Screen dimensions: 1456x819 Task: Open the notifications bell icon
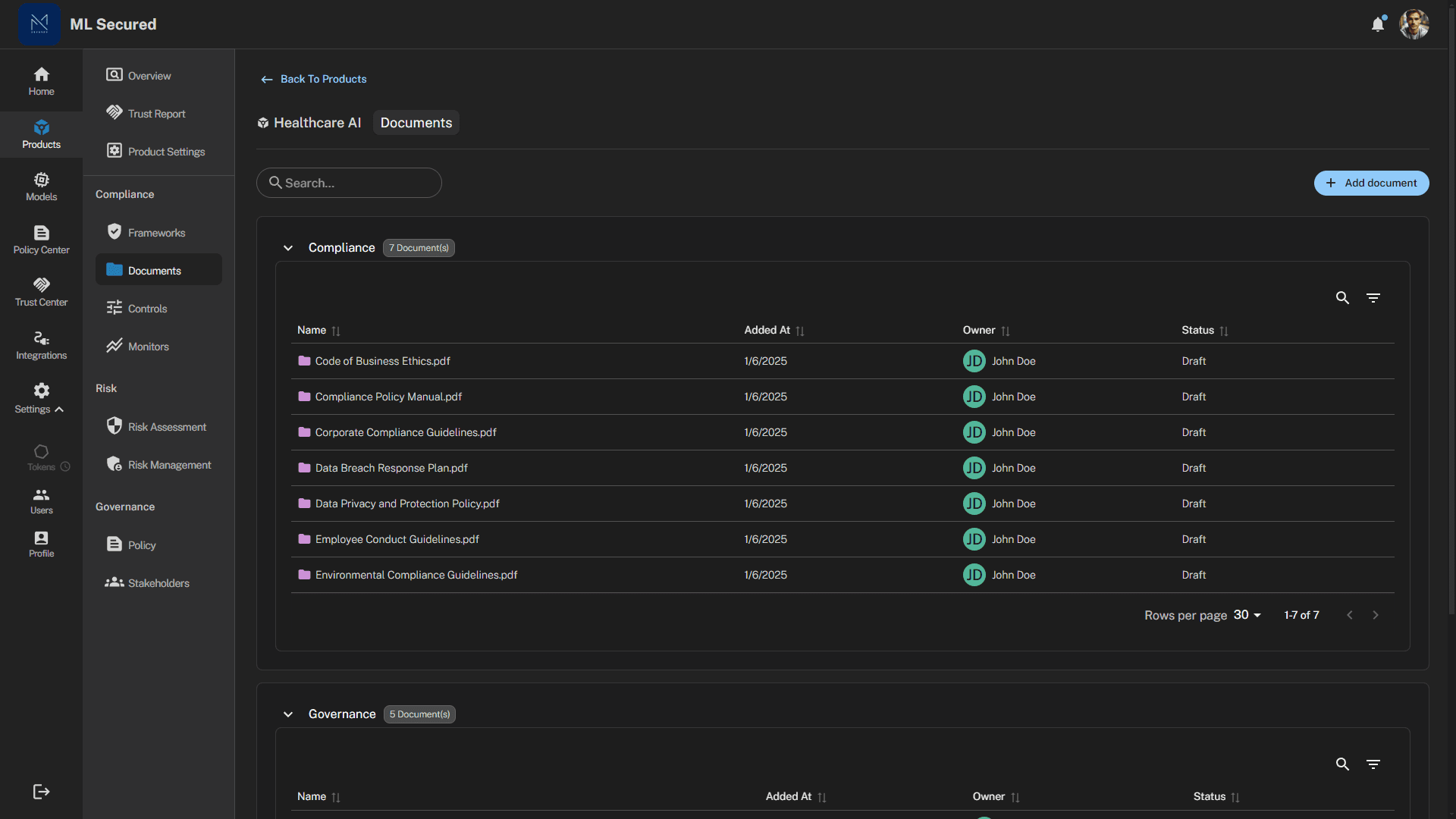coord(1378,24)
